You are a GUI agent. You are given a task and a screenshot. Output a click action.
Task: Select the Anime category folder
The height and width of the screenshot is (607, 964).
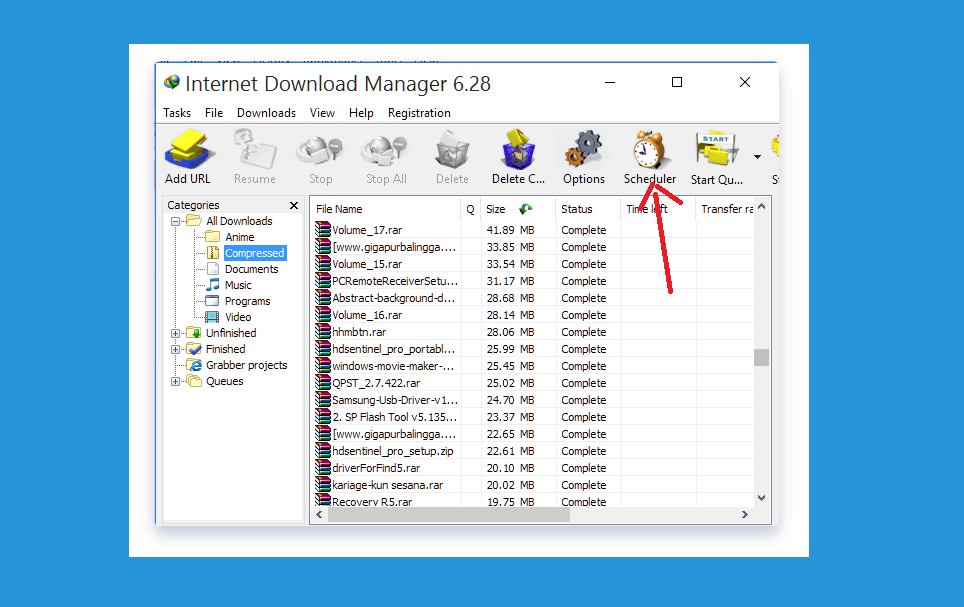pos(239,237)
